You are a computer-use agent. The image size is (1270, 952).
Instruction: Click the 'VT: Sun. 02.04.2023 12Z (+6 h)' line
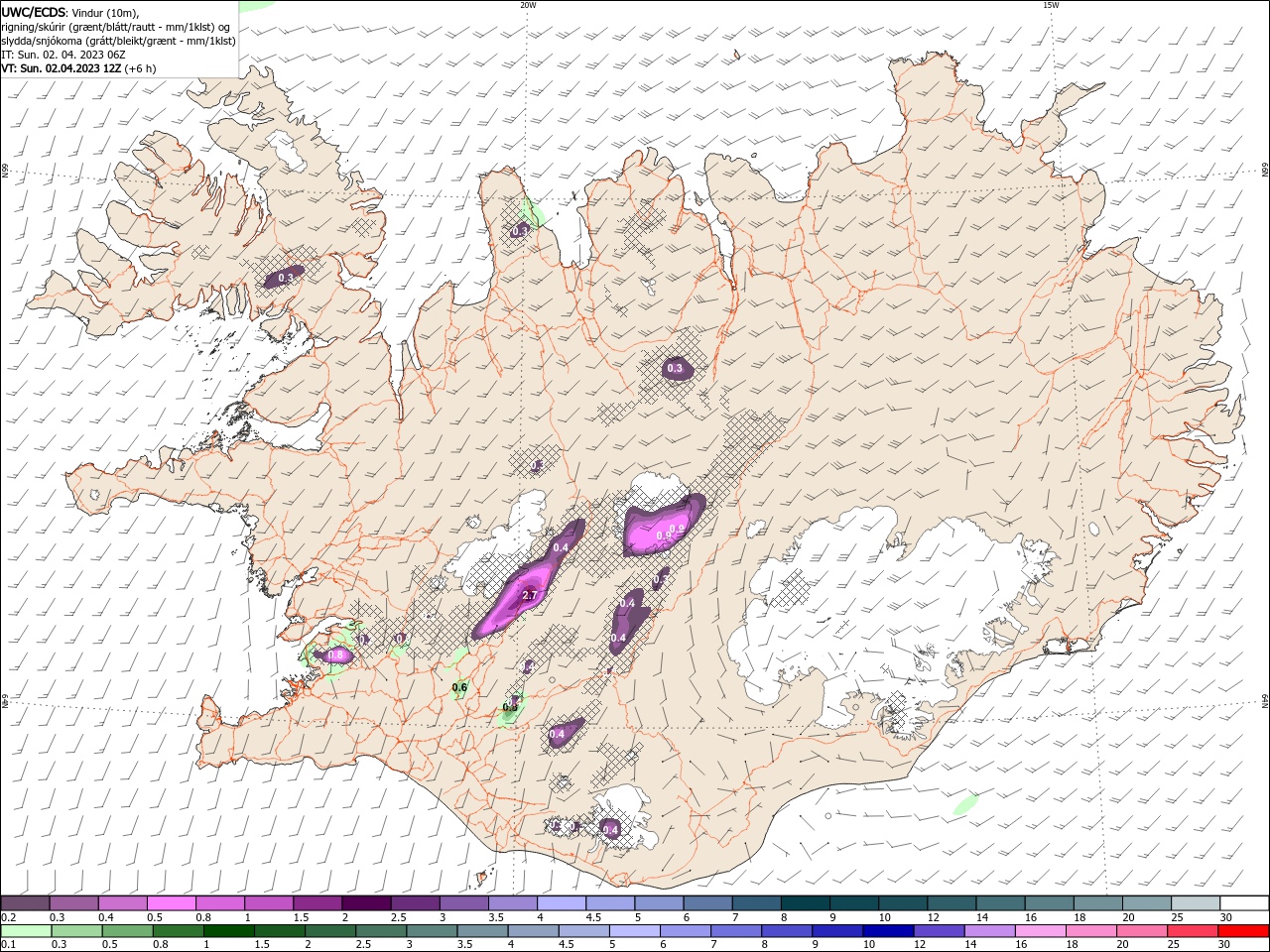tap(78, 68)
